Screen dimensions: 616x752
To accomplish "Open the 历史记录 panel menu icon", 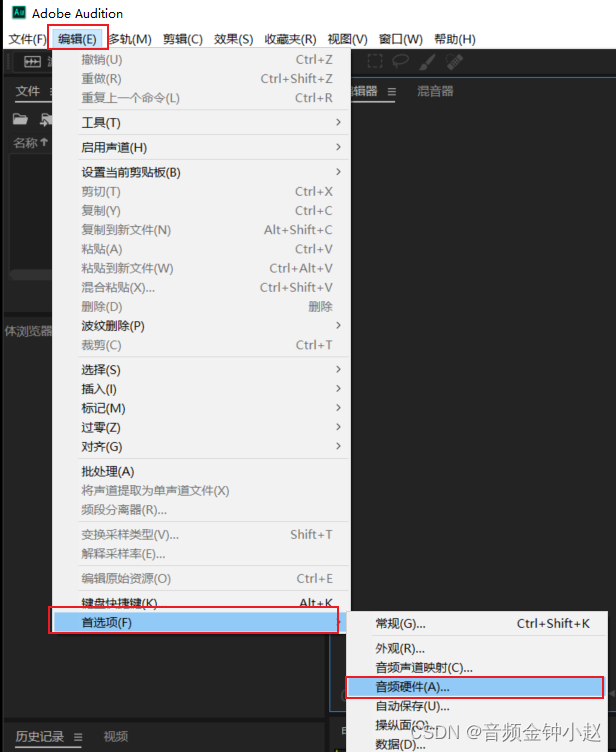I will click(78, 737).
